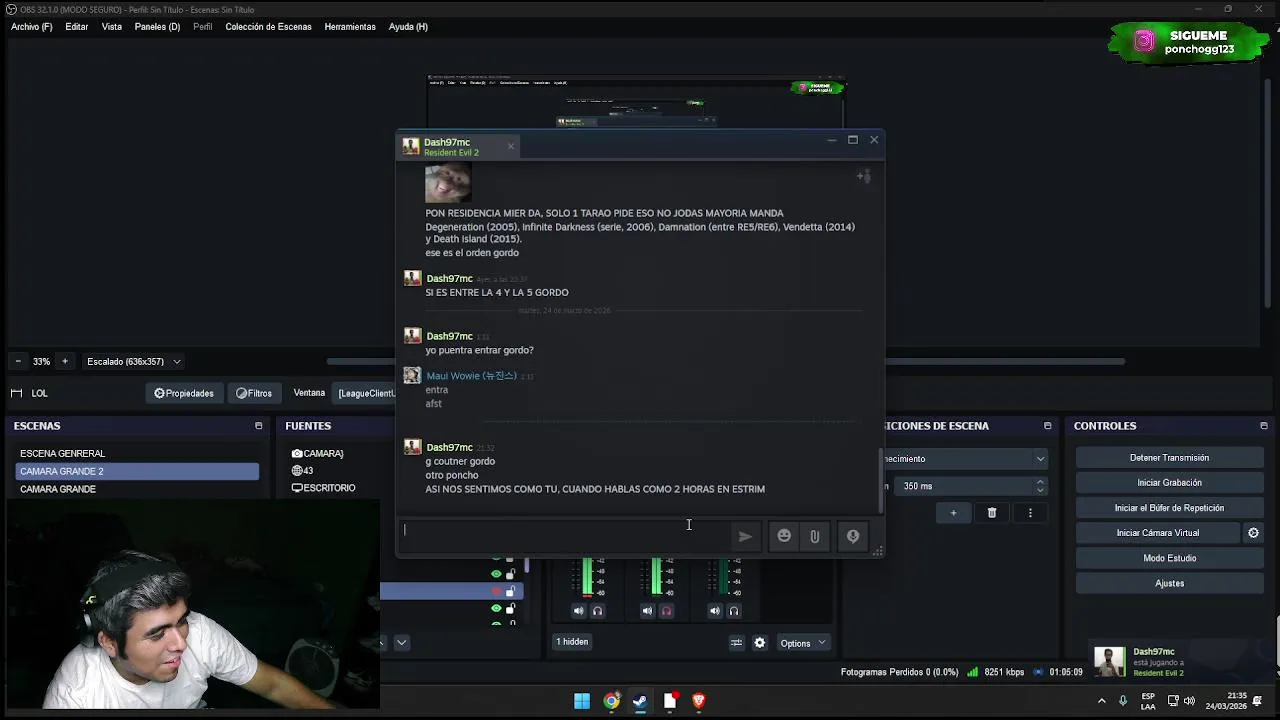Mute the second audio mixer channel
This screenshot has width=1280, height=720.
point(647,611)
